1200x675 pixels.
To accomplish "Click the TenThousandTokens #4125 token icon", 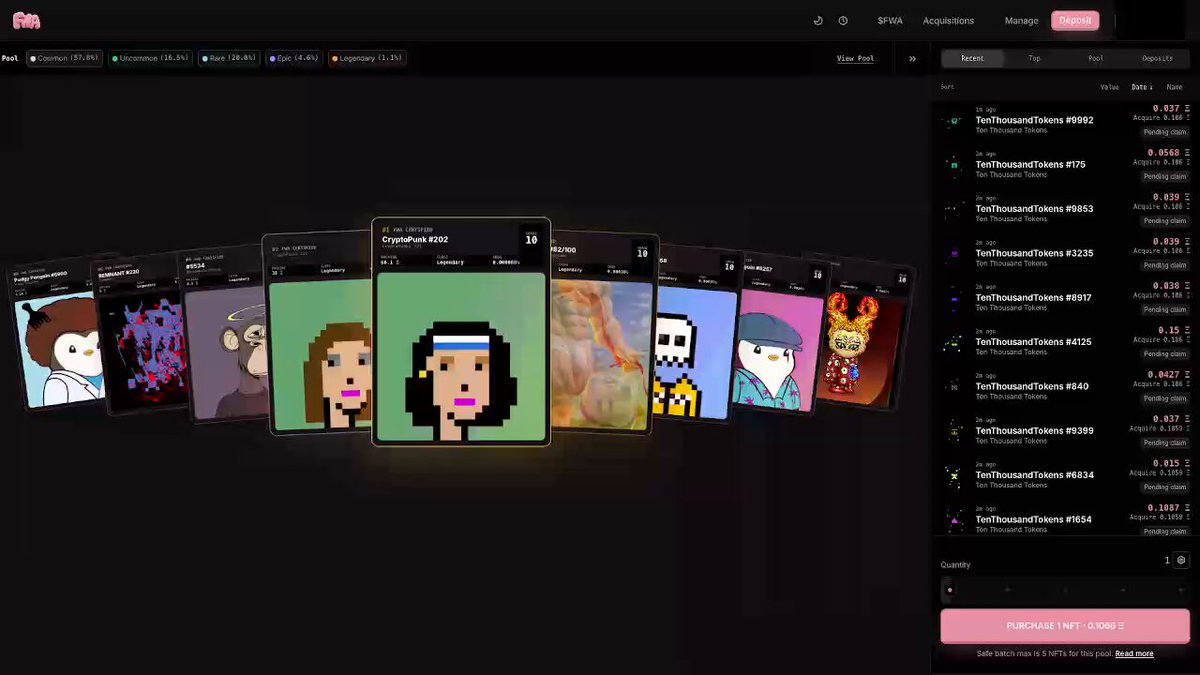I will pos(954,343).
